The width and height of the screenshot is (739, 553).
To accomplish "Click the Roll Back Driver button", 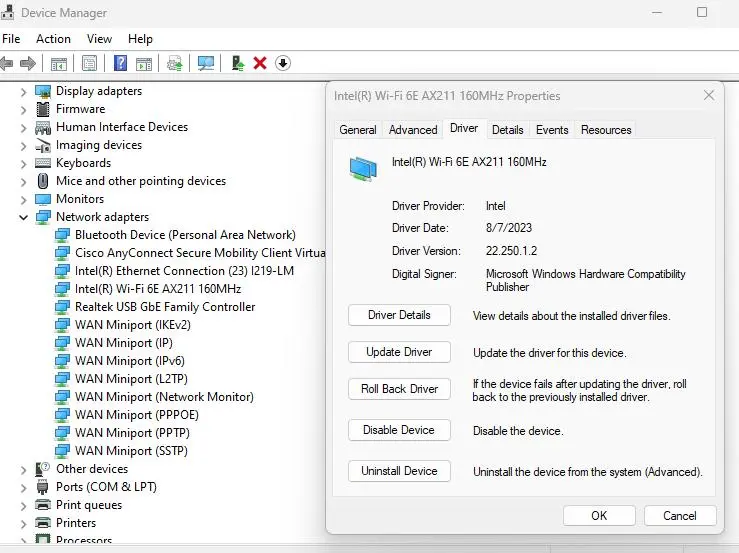I will tap(399, 389).
